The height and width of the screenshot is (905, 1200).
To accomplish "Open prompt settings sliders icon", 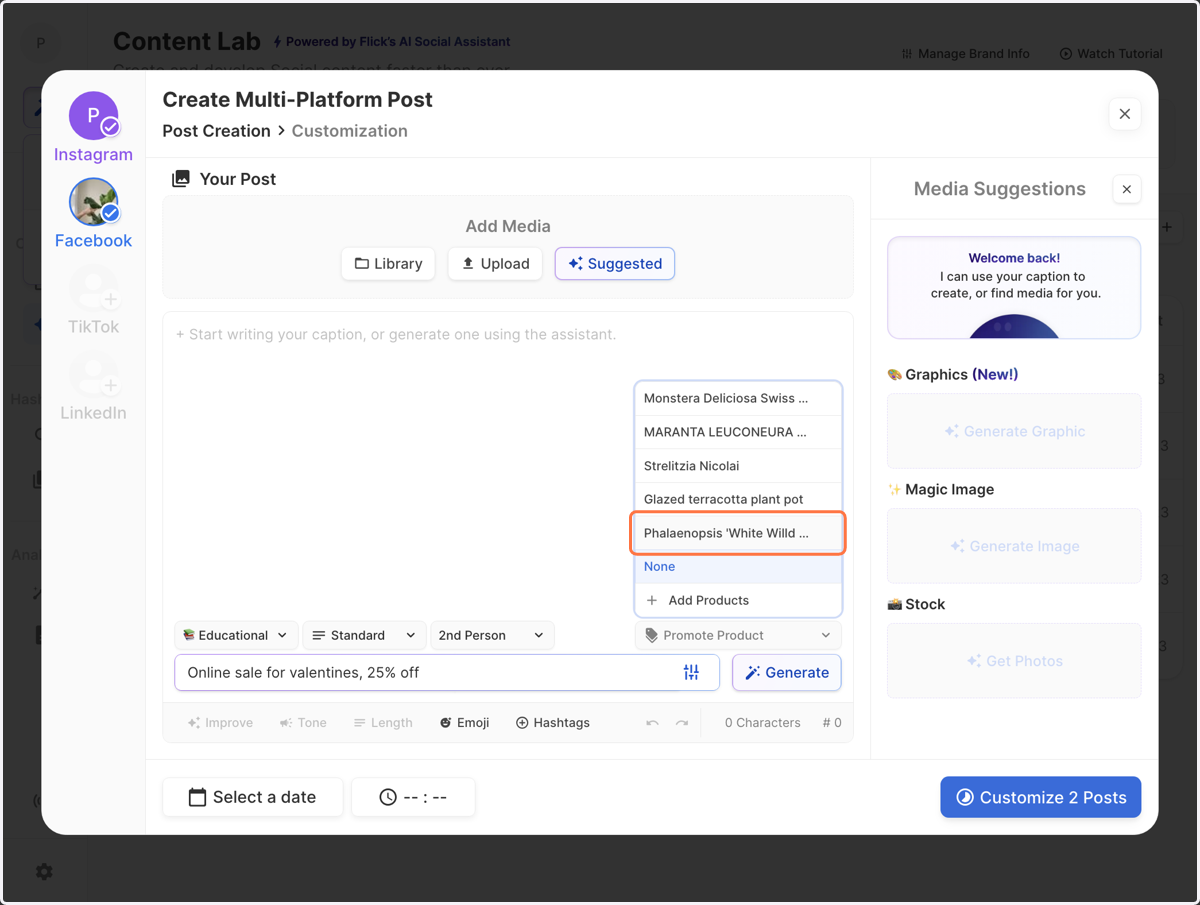I will coord(691,673).
